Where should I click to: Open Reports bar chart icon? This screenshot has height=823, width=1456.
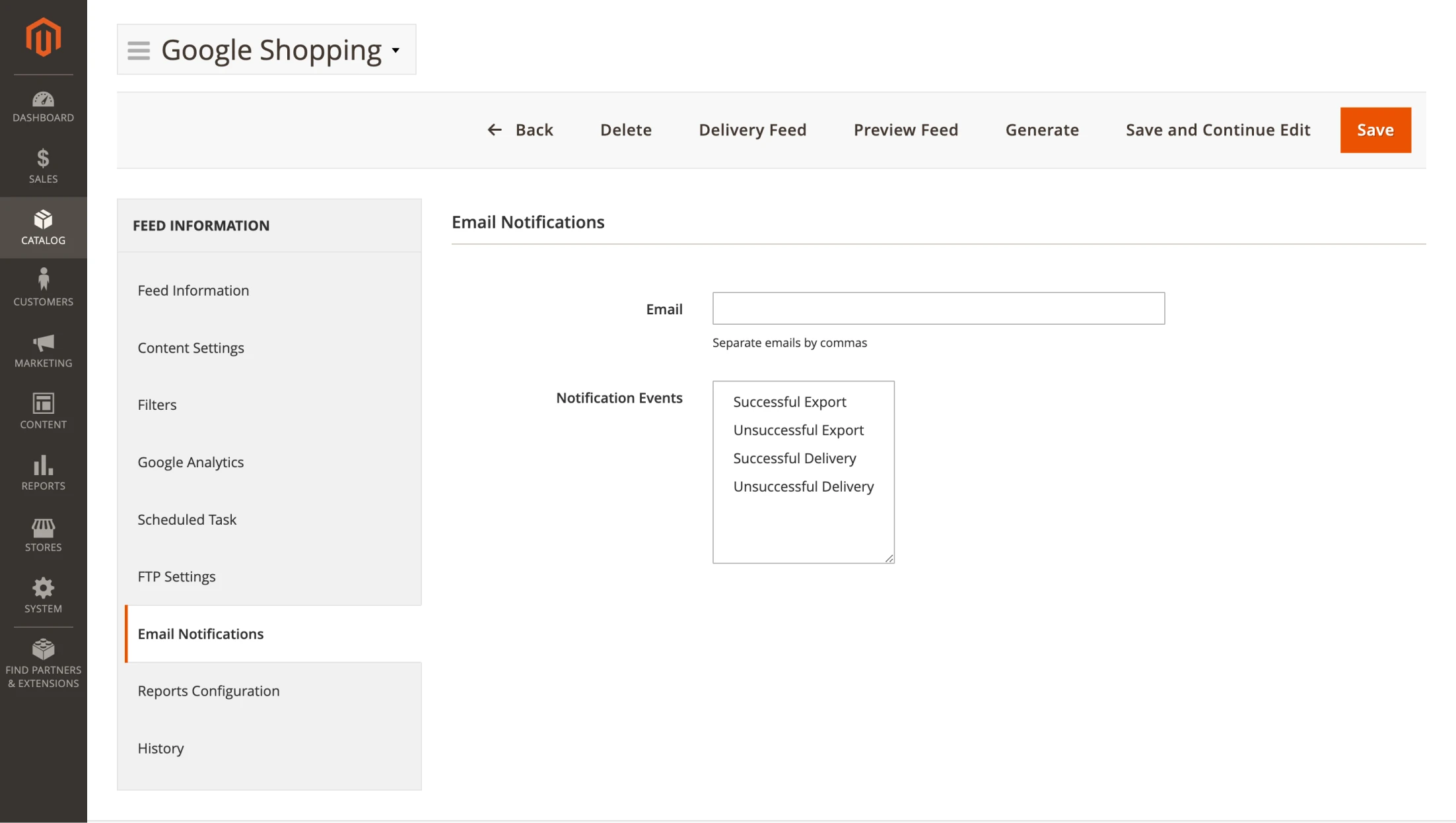43,465
